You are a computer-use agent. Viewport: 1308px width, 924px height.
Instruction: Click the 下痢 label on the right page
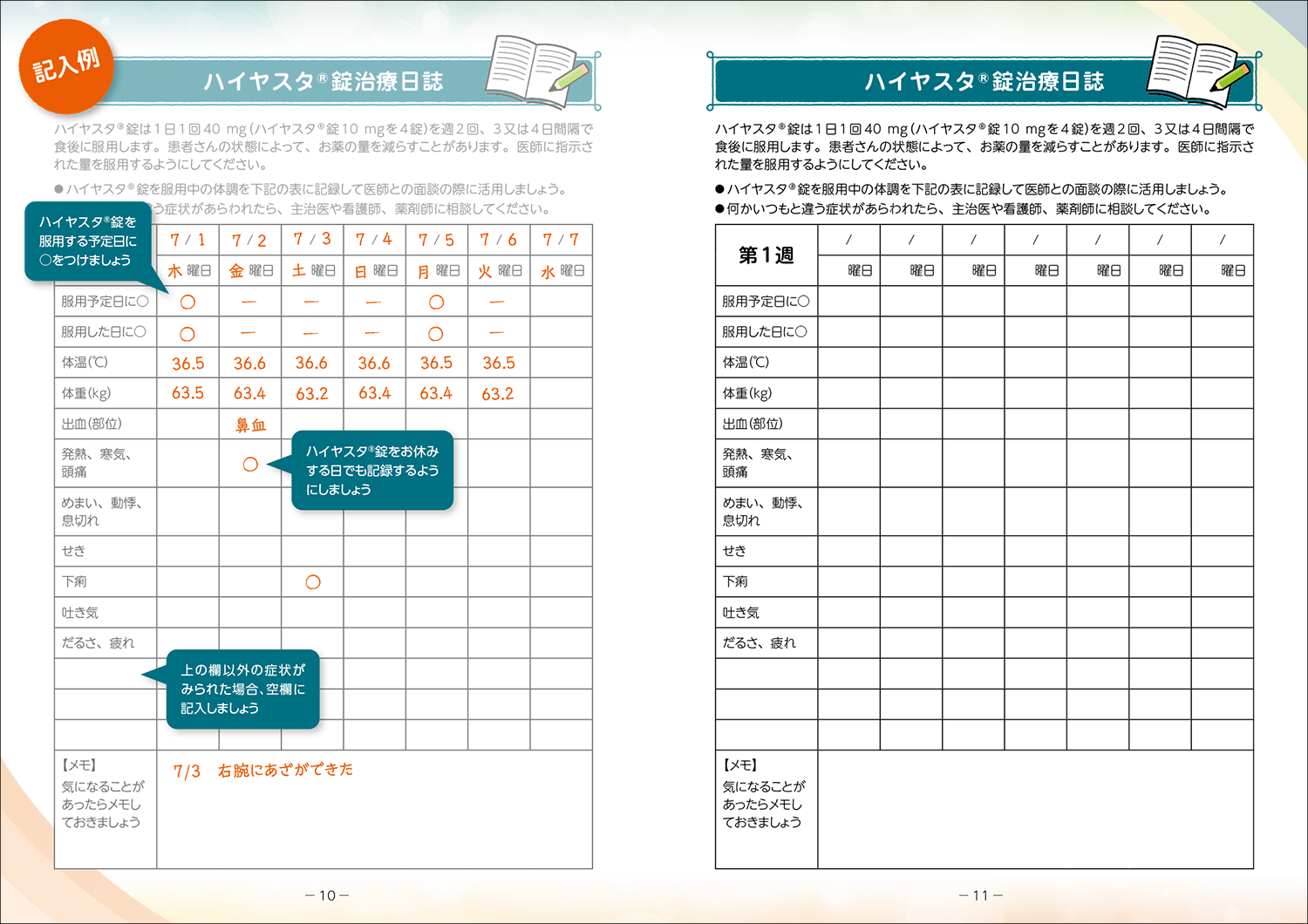click(x=735, y=581)
